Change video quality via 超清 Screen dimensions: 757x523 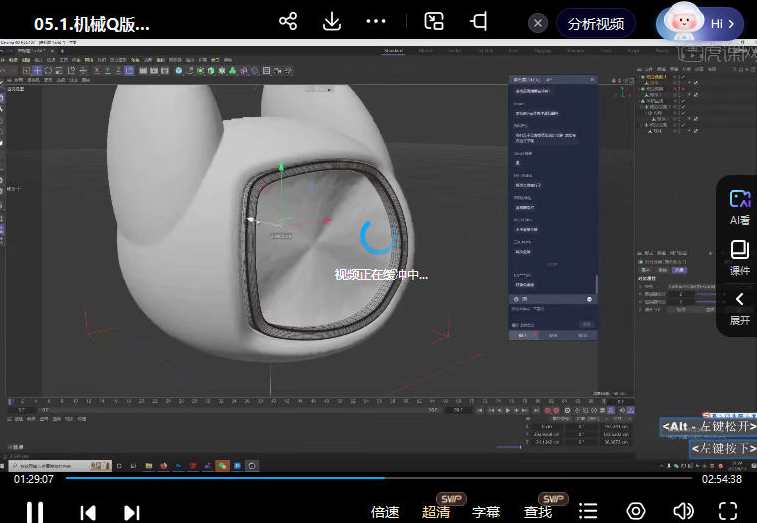pyautogui.click(x=436, y=512)
